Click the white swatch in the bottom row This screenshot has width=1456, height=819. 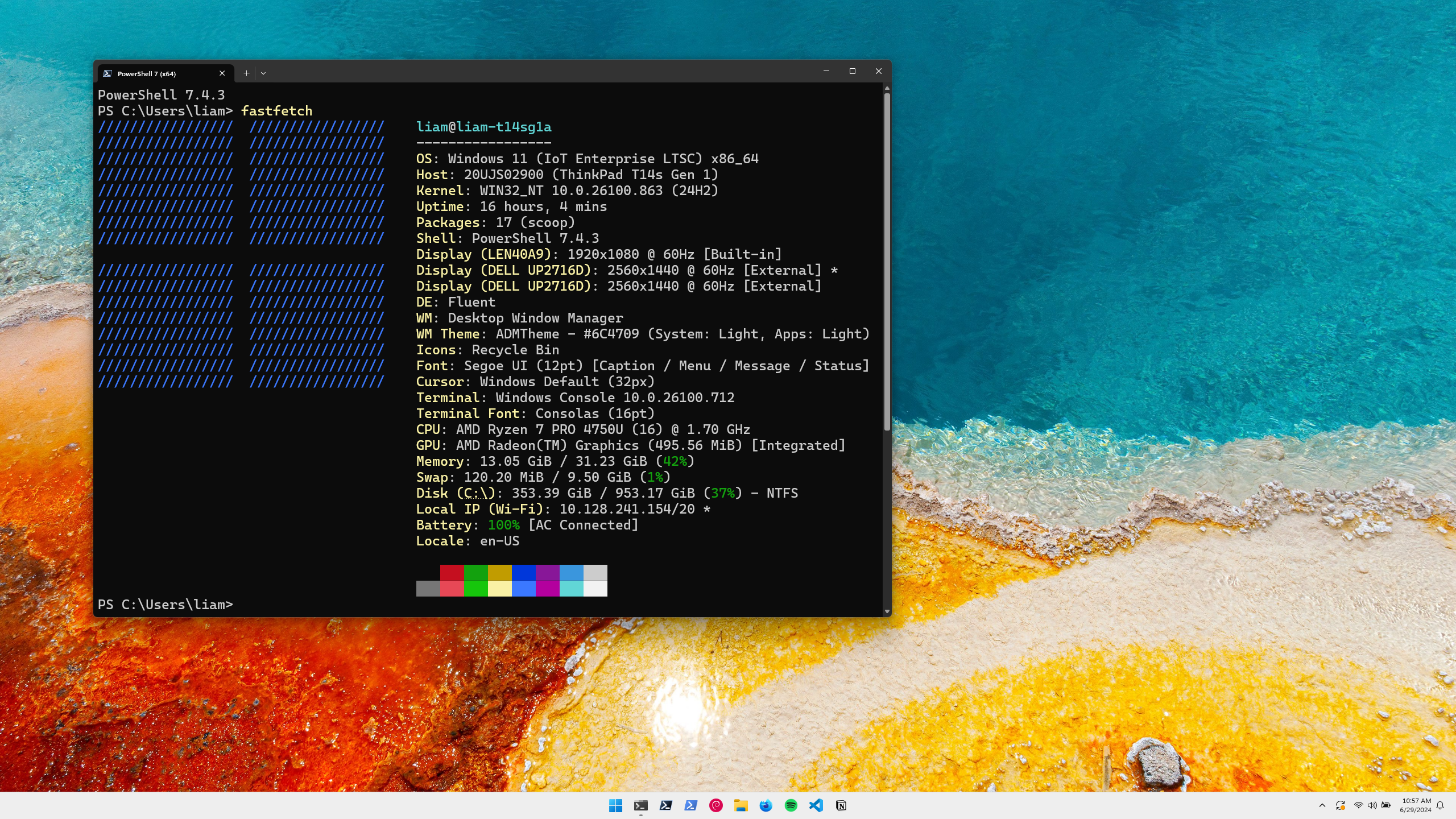pyautogui.click(x=595, y=588)
